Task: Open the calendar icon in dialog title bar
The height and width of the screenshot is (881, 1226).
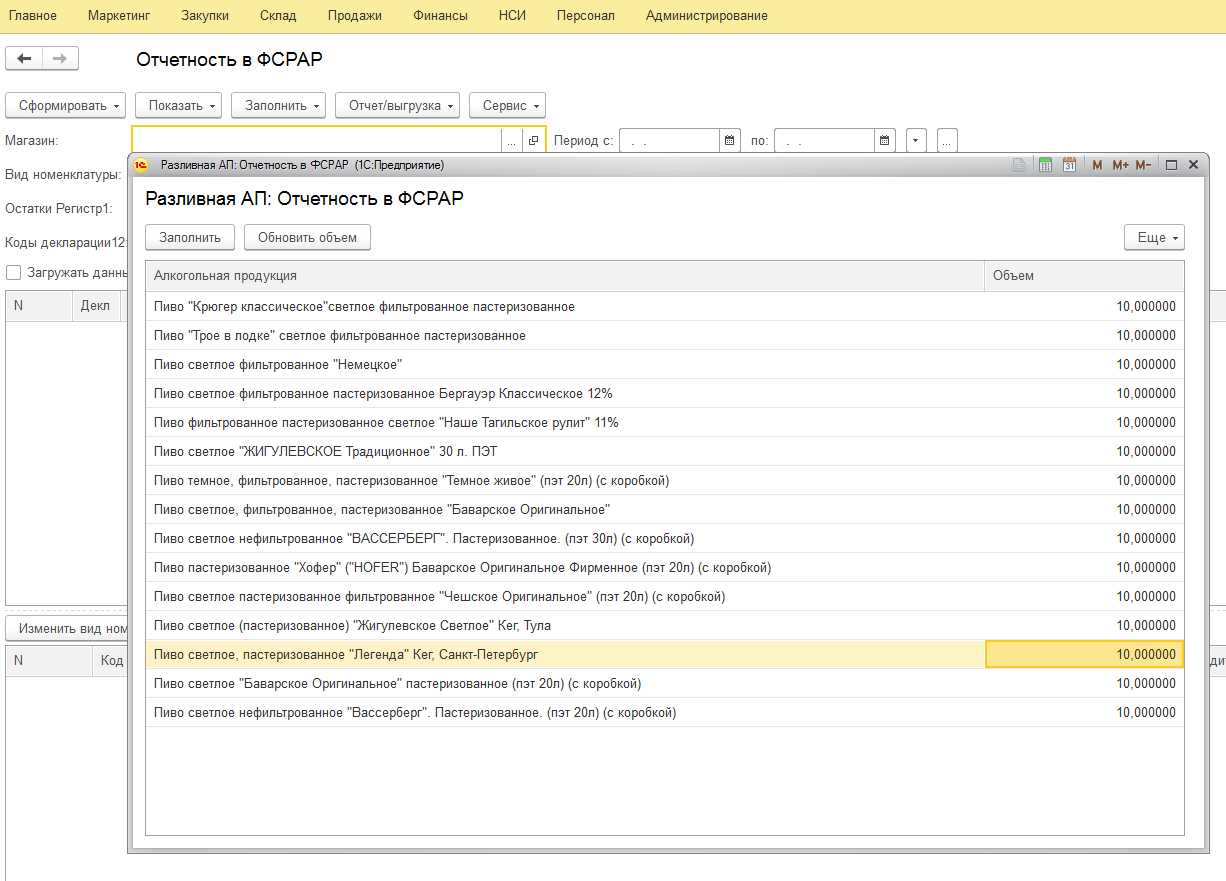Action: click(1069, 165)
